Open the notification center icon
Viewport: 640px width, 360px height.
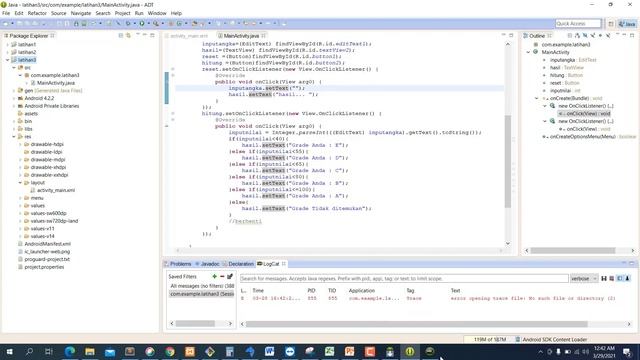point(627,351)
